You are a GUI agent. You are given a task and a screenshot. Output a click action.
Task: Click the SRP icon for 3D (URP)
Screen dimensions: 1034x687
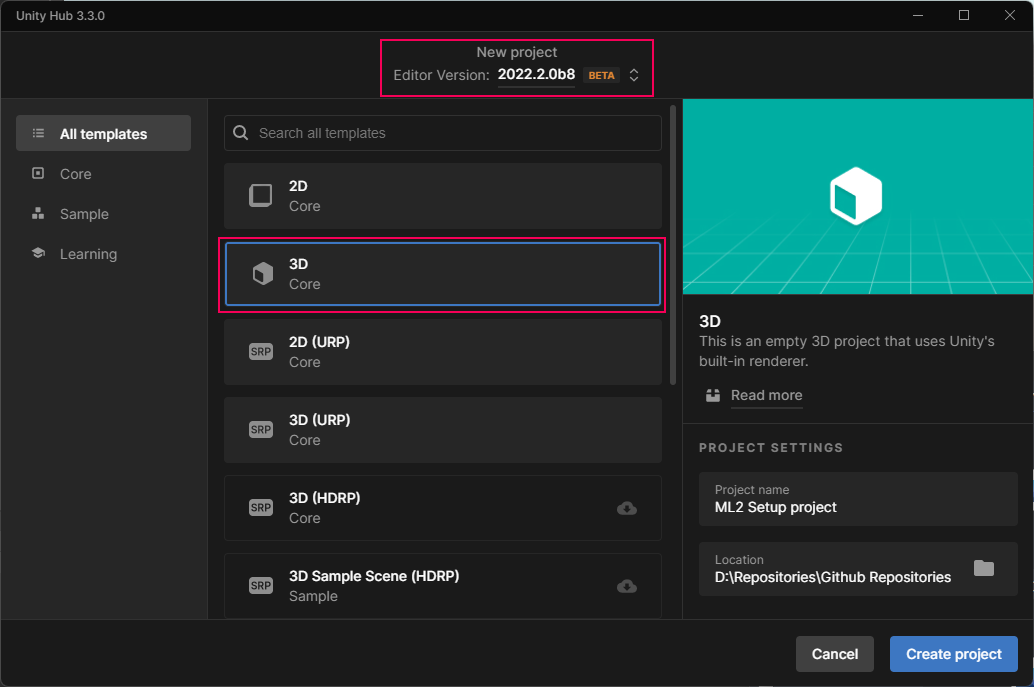click(x=261, y=430)
